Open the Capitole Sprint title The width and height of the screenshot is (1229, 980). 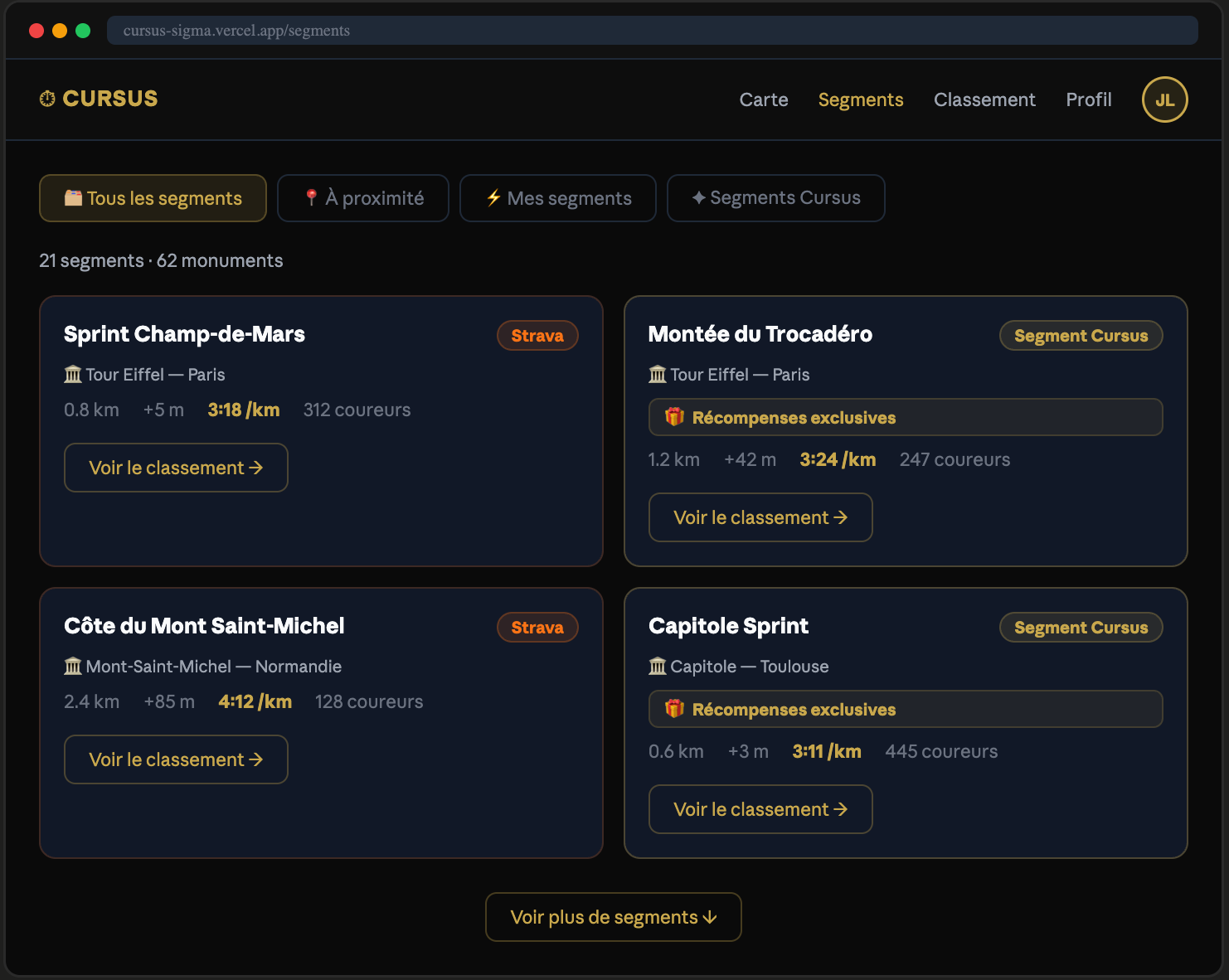click(728, 626)
